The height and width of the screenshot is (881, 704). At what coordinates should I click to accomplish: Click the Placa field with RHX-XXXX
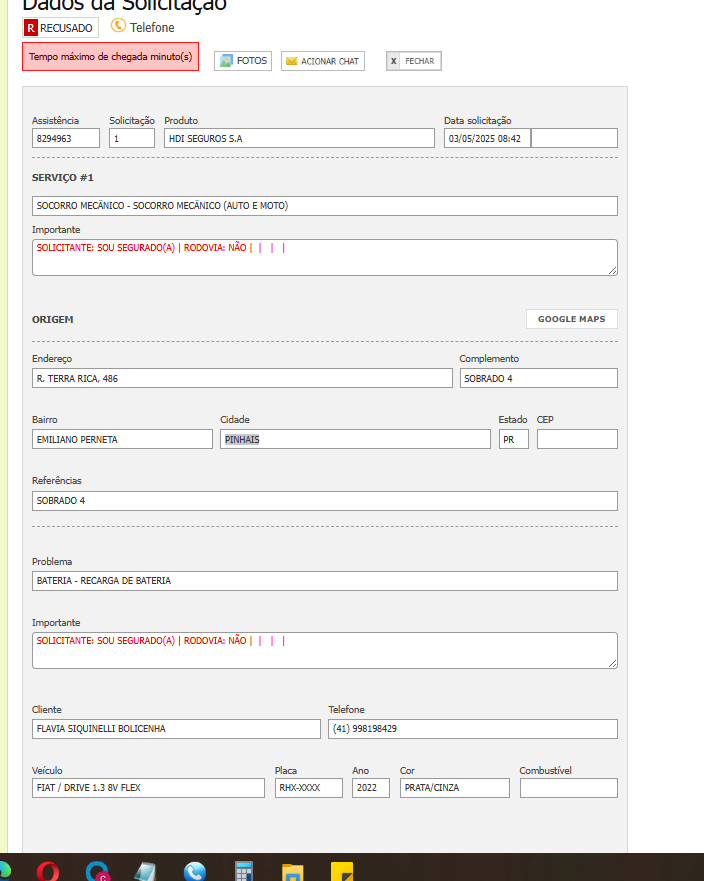[x=308, y=788]
